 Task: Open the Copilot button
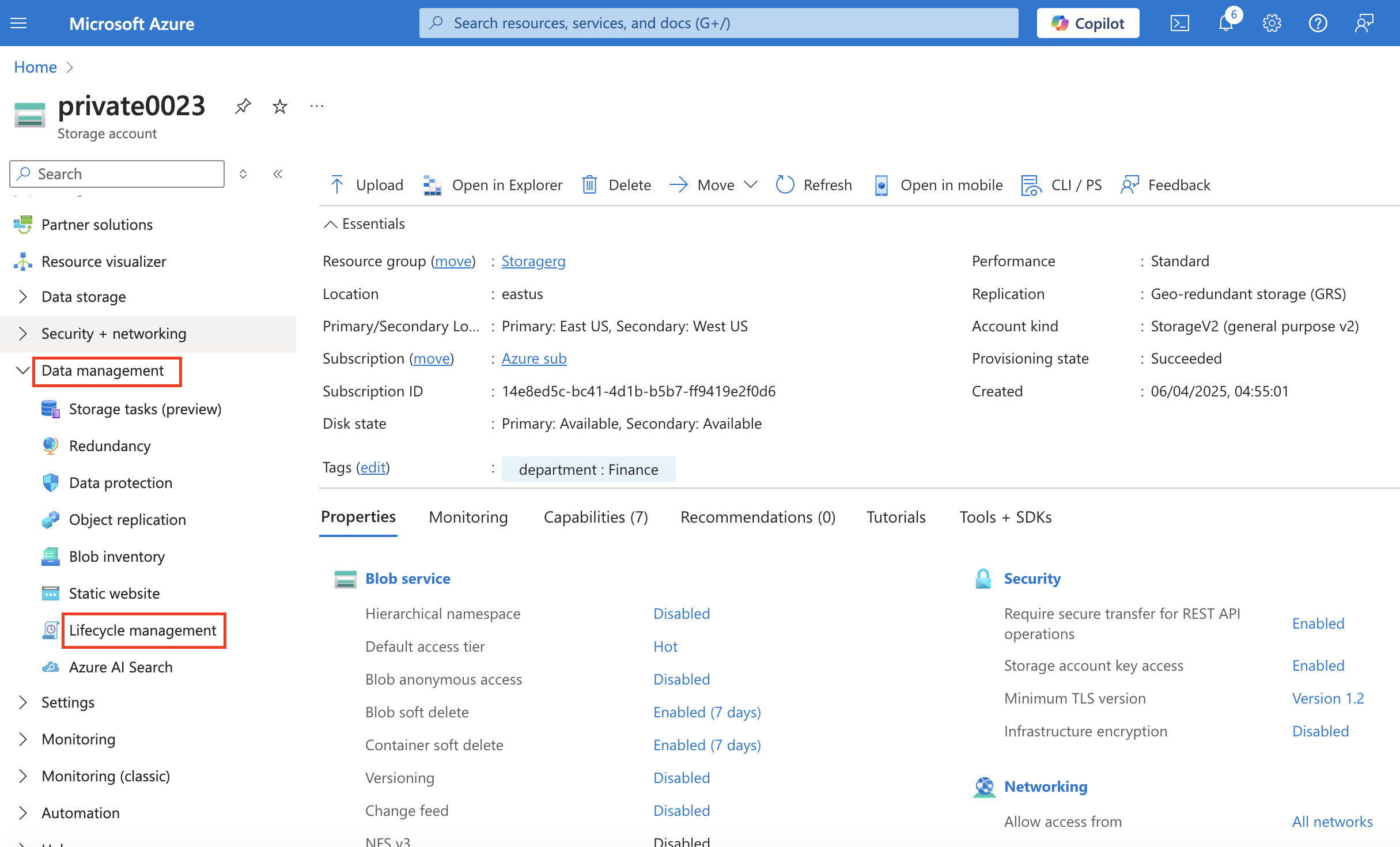tap(1088, 23)
